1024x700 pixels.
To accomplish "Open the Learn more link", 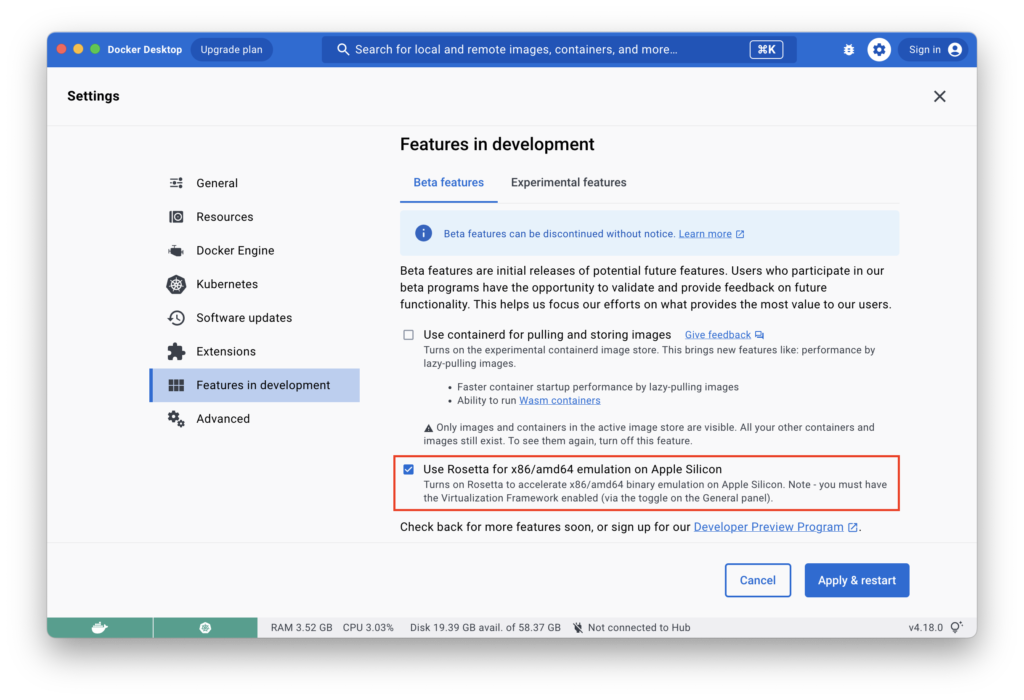I will point(705,234).
